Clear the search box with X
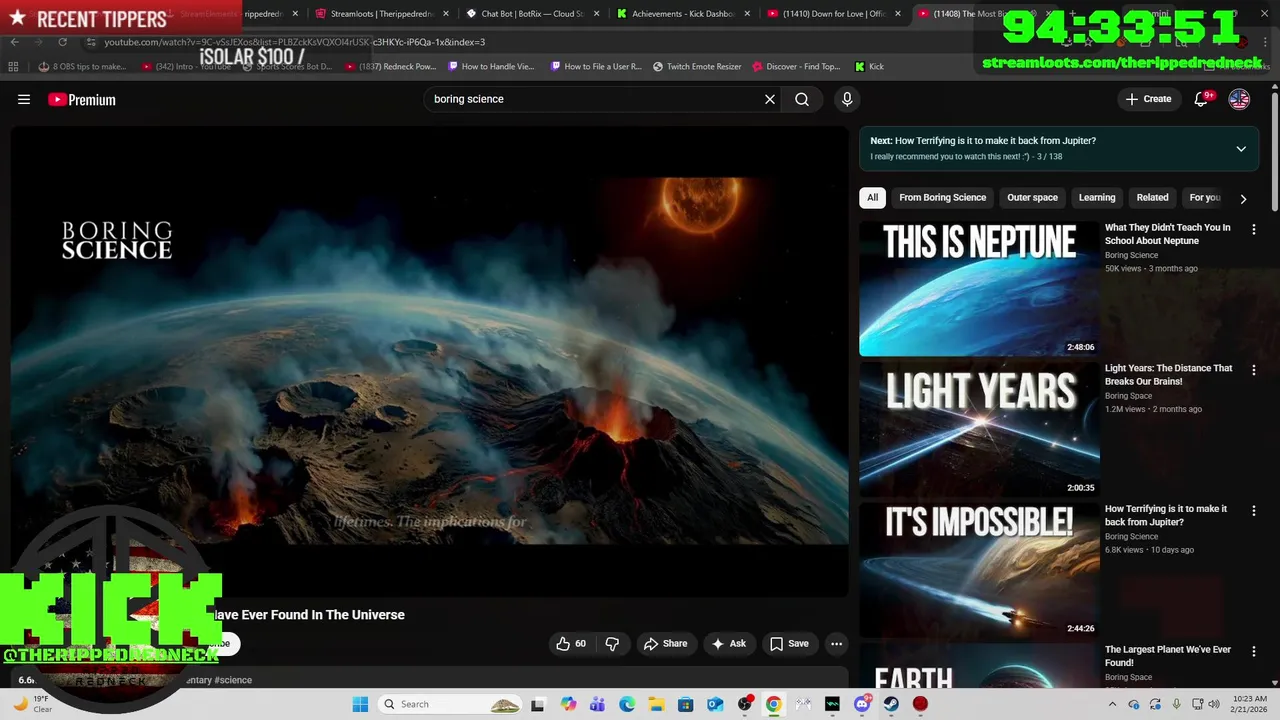Viewport: 1280px width, 720px height. tap(770, 99)
